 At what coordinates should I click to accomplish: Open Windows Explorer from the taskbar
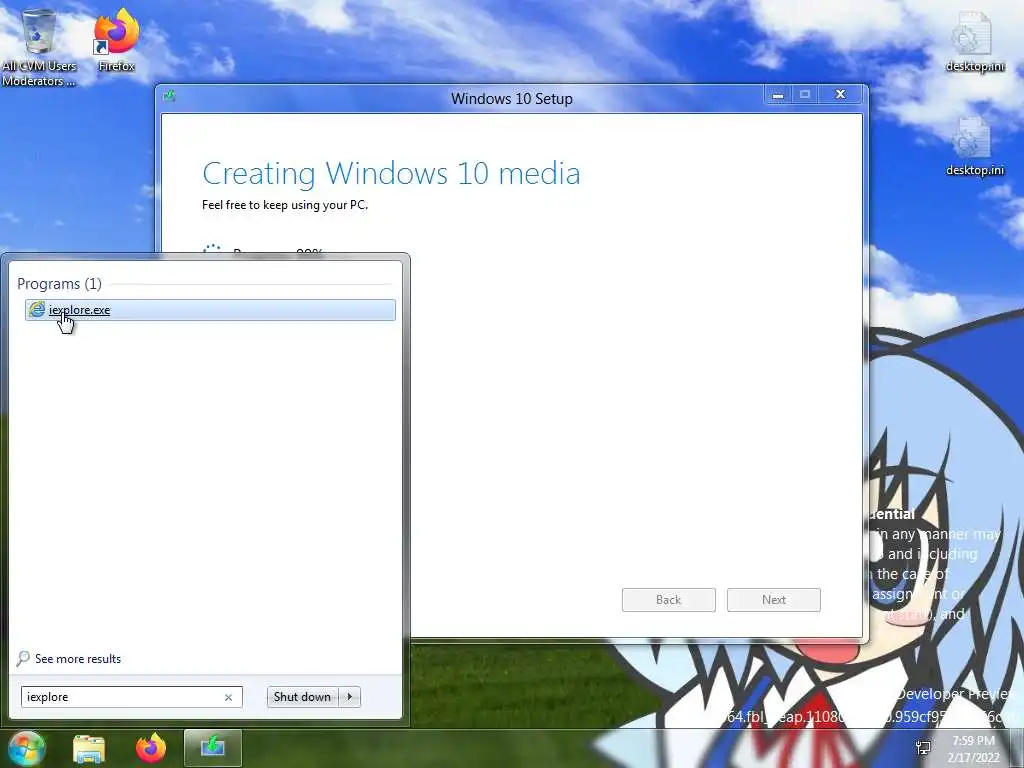coord(89,748)
